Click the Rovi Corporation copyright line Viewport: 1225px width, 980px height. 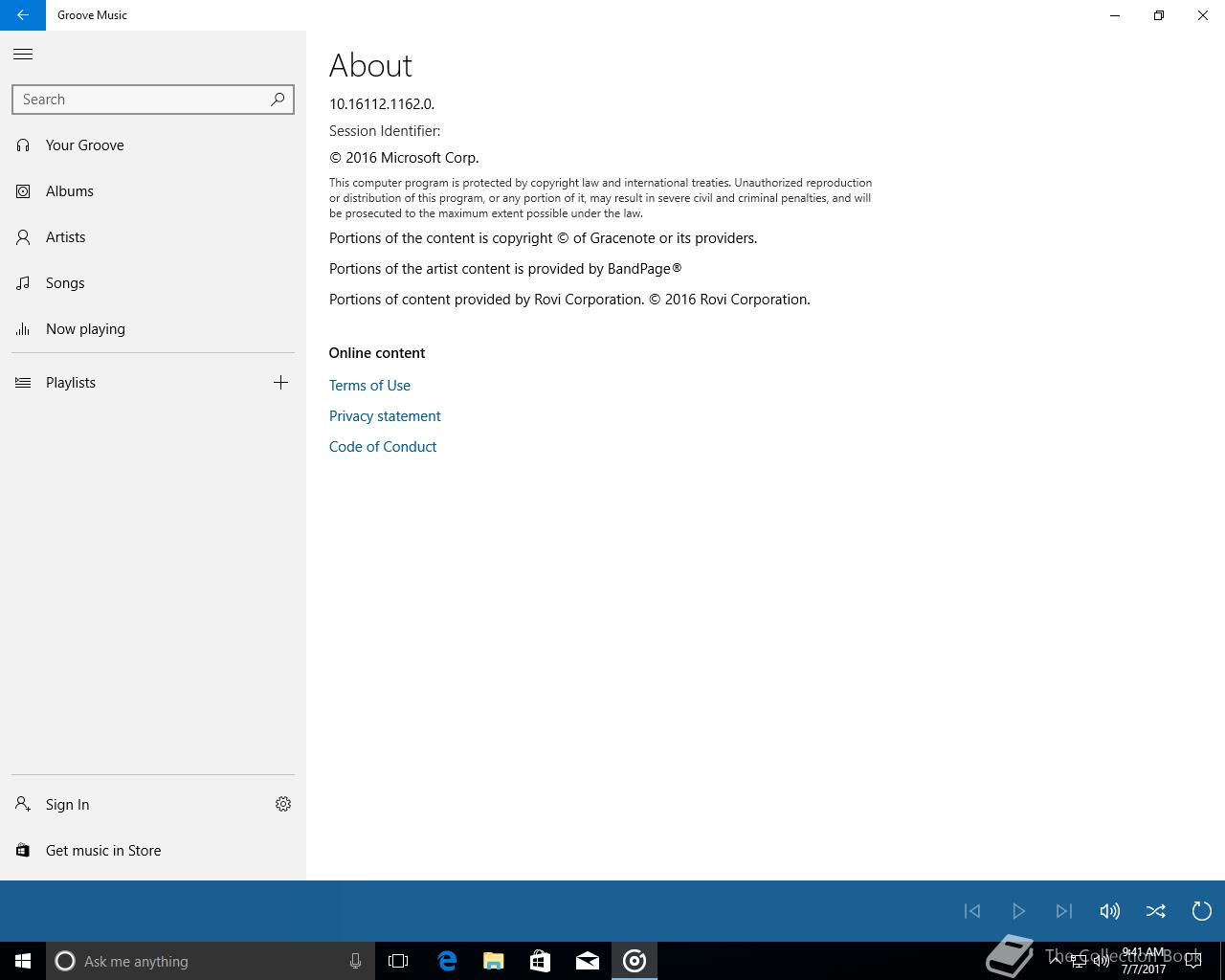pos(569,300)
